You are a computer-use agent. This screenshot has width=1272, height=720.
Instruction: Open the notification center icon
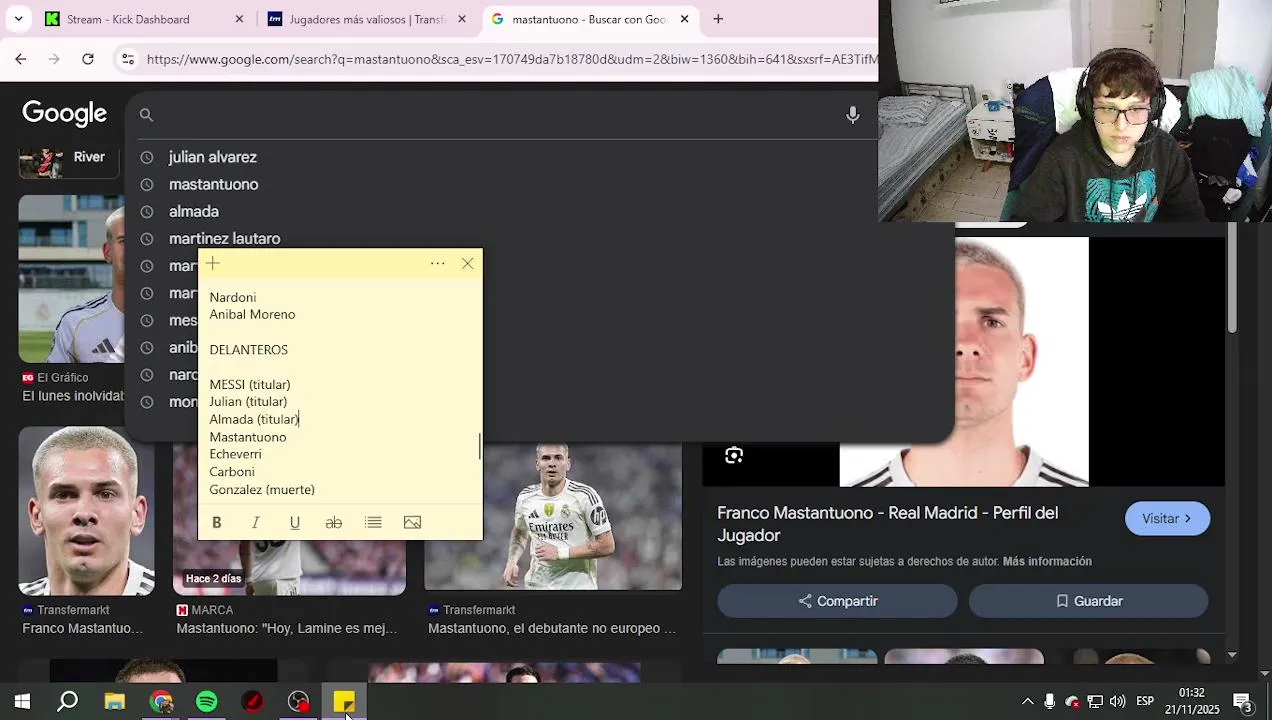tap(1243, 702)
